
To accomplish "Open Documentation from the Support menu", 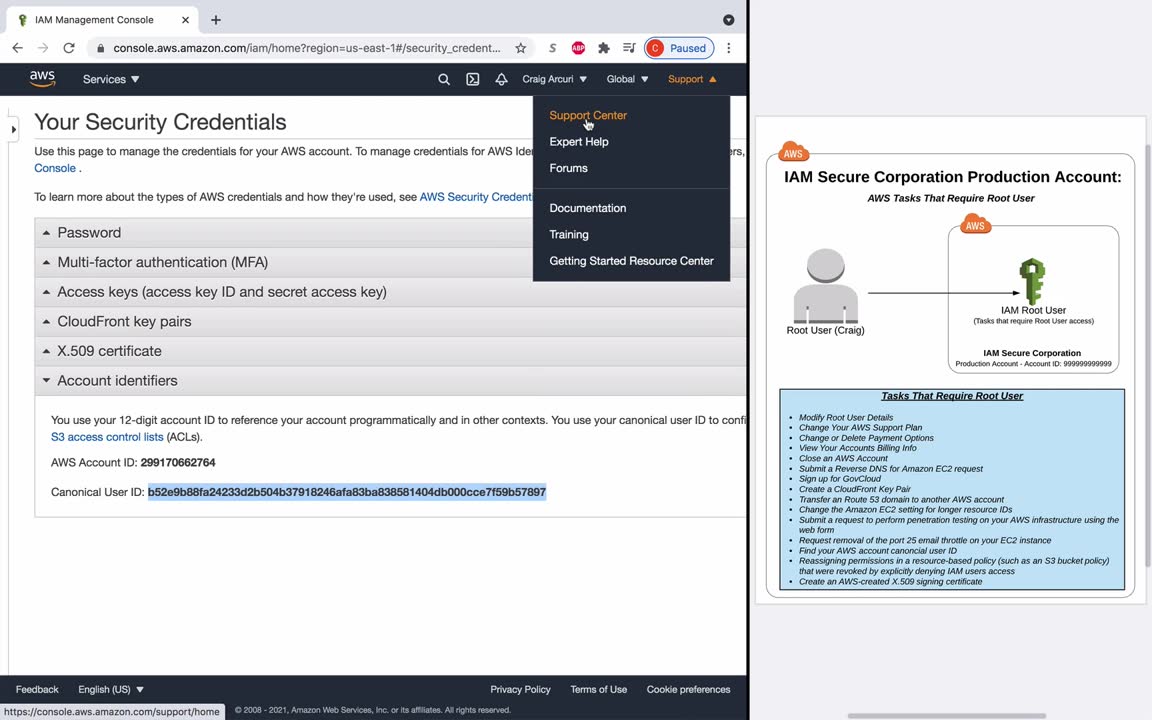I will (588, 208).
